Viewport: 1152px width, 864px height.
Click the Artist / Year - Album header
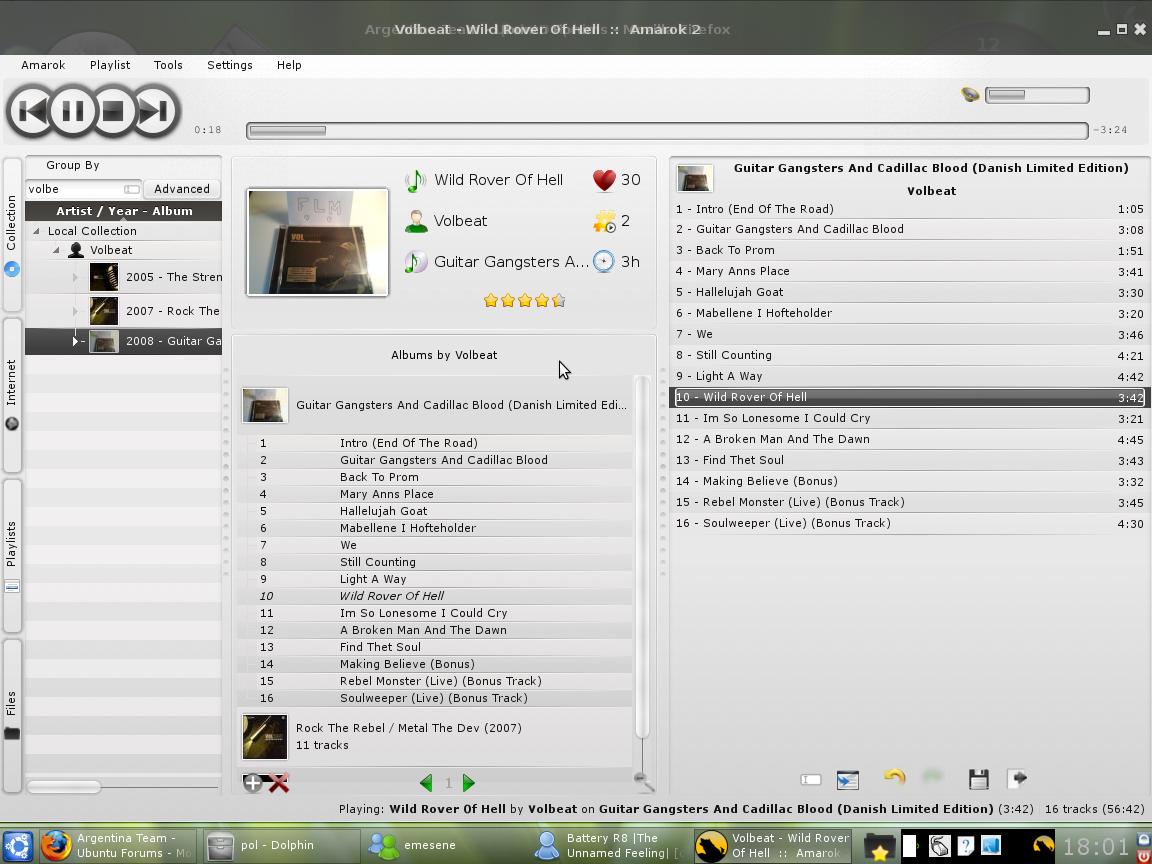pos(123,211)
